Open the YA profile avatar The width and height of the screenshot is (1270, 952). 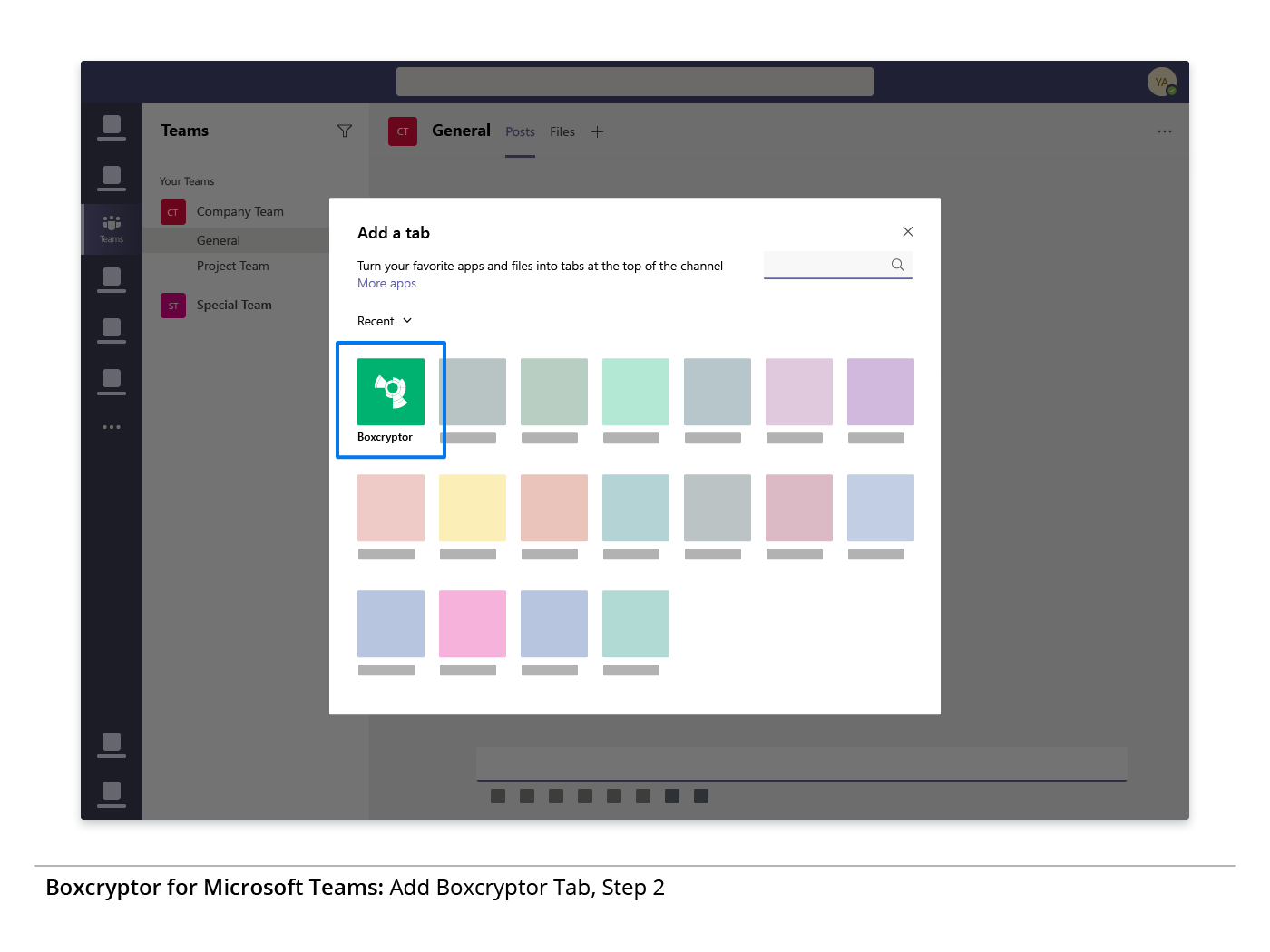[x=1162, y=82]
